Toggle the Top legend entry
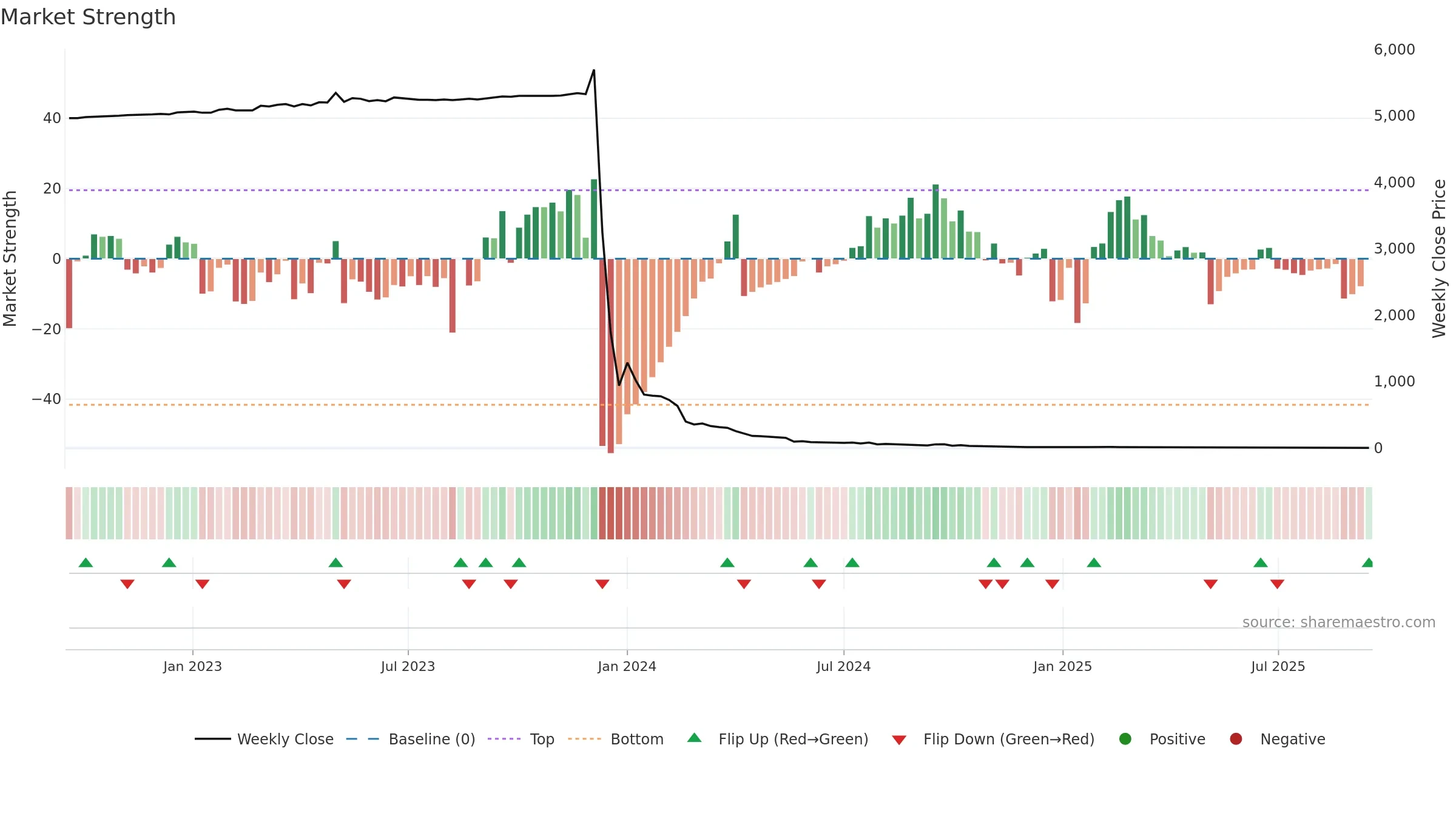Screen dimensions: 1456x819 coord(521,739)
